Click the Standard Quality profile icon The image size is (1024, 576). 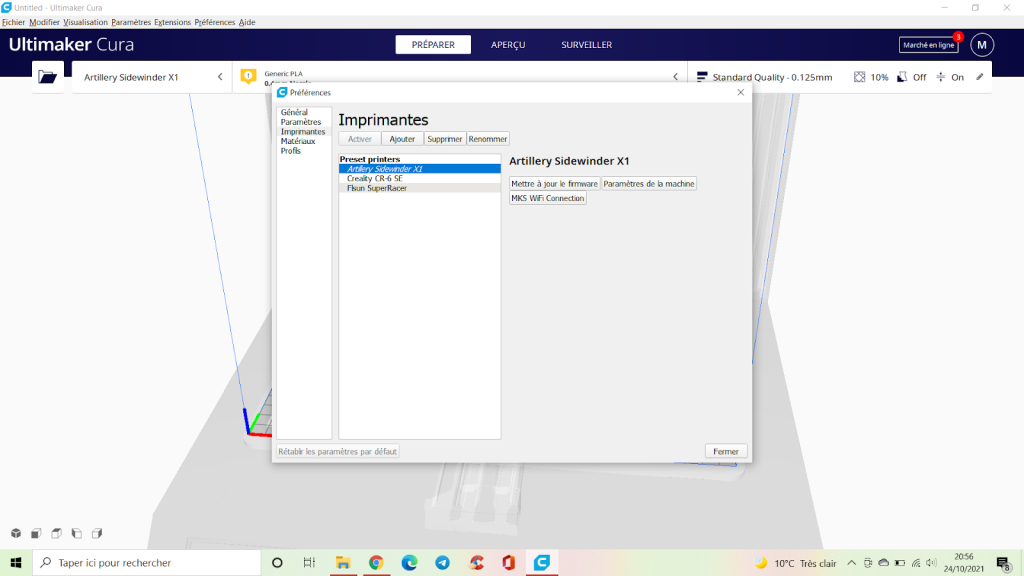pyautogui.click(x=702, y=77)
